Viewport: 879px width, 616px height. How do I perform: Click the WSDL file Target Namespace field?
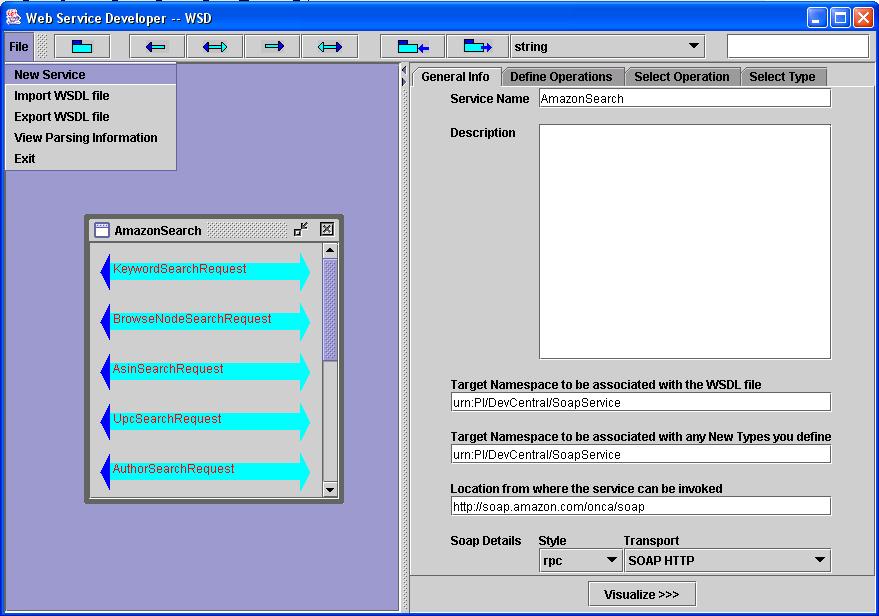coord(641,402)
